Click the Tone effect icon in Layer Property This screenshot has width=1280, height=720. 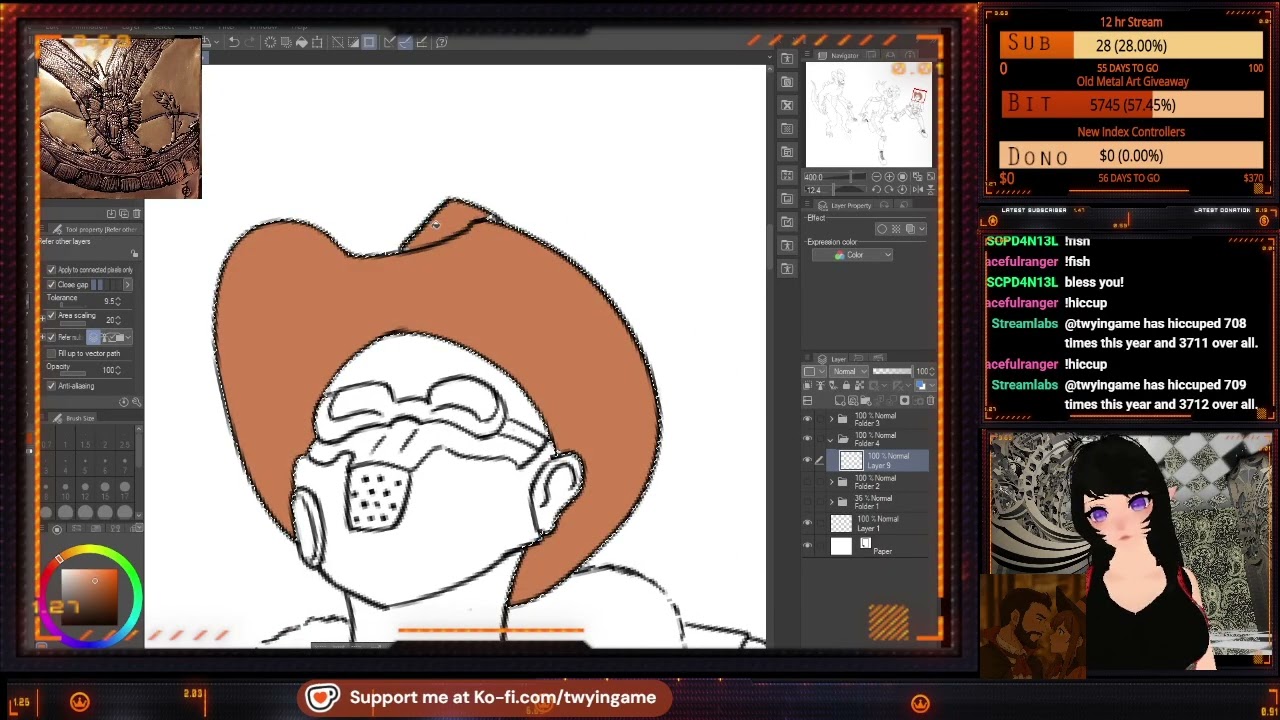click(896, 229)
